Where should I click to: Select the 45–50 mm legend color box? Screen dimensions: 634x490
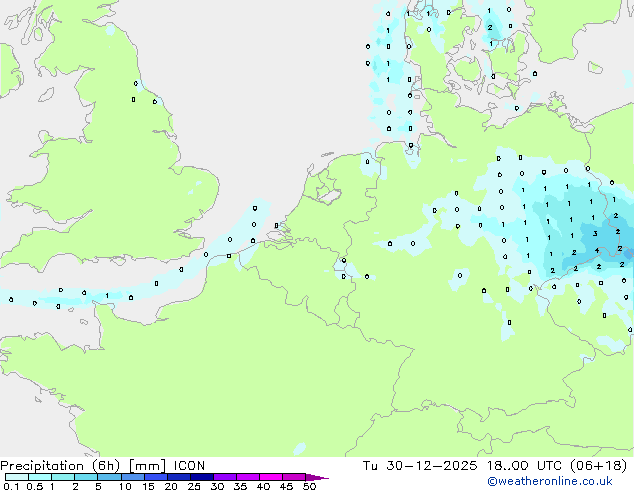click(294, 477)
